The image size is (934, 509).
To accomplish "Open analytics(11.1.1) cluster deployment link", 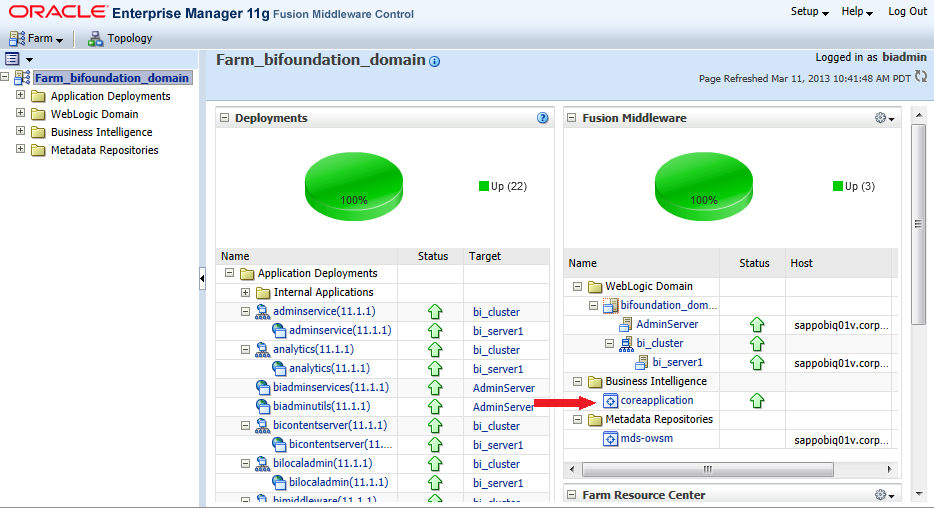I will pyautogui.click(x=313, y=349).
